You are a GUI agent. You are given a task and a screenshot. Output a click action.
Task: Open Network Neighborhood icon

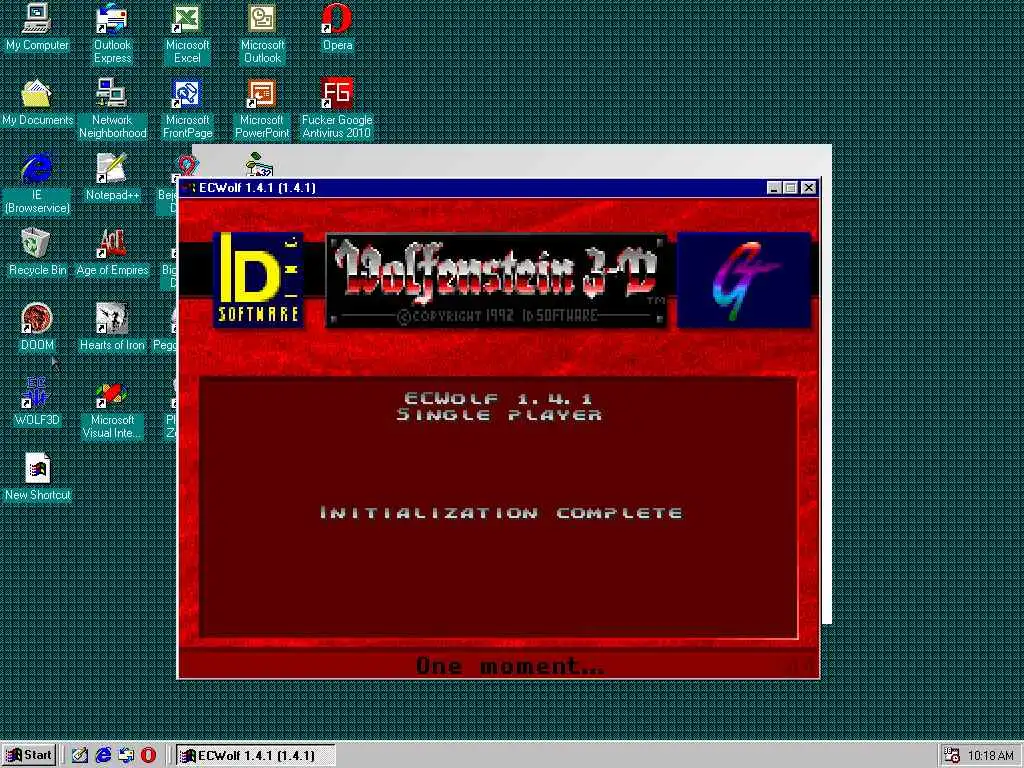pyautogui.click(x=112, y=108)
